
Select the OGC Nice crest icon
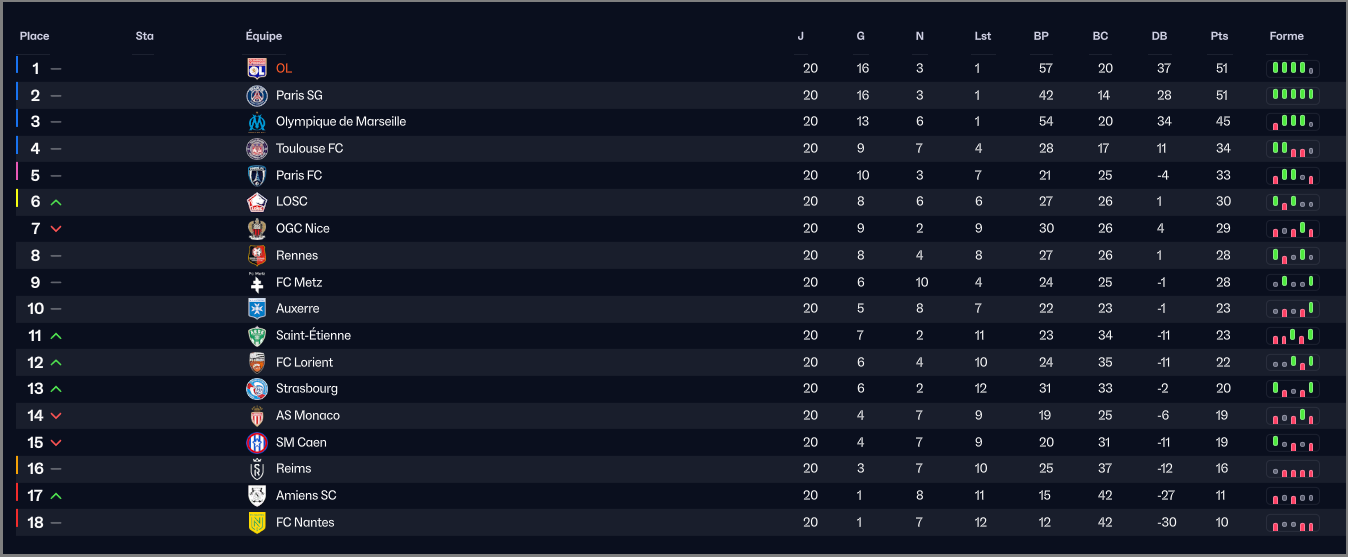[x=257, y=228]
